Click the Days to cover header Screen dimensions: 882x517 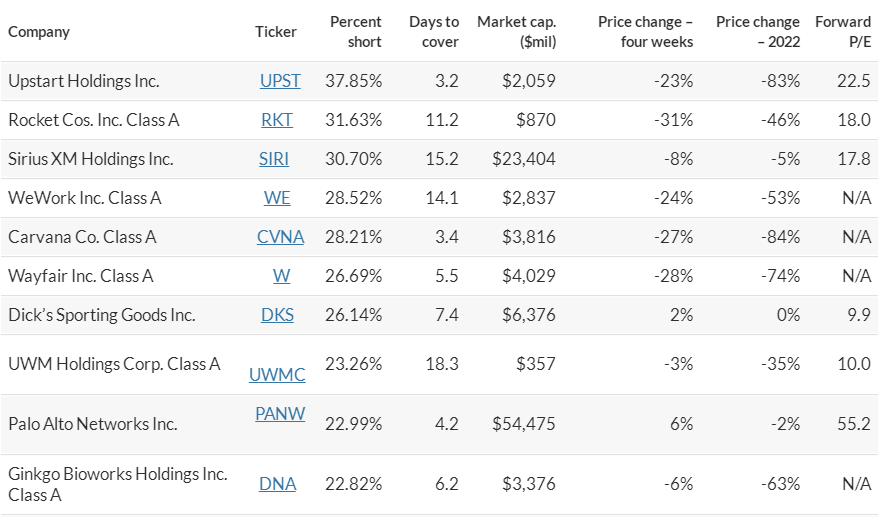point(434,31)
